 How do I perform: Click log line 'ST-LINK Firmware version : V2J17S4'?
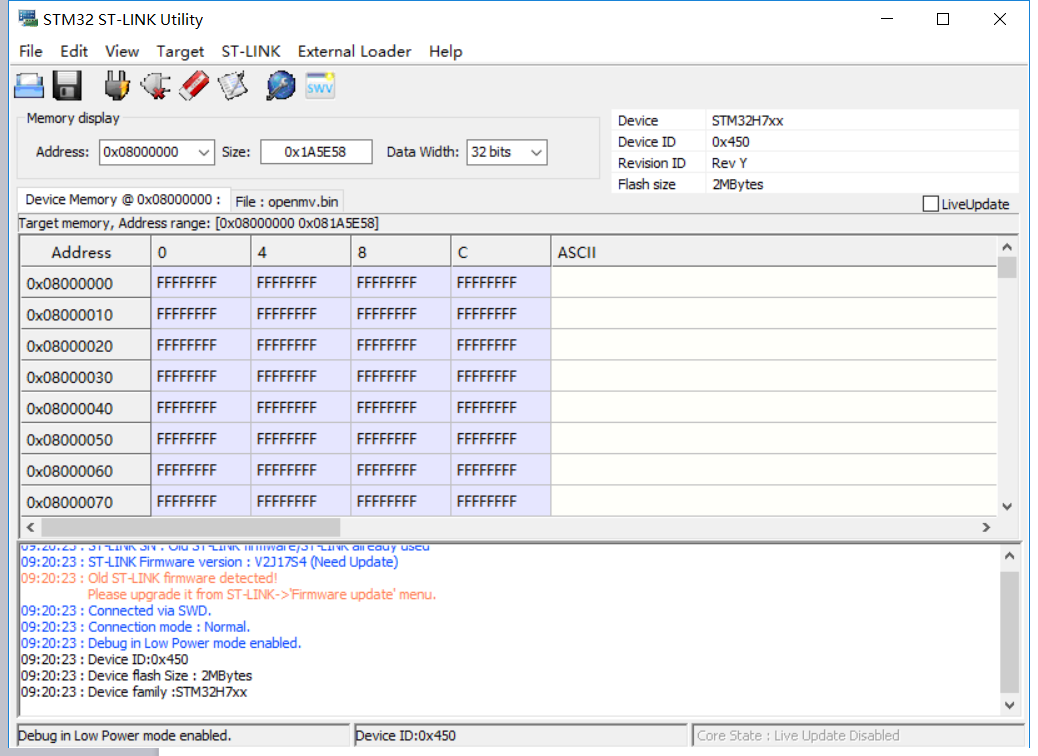pos(209,562)
